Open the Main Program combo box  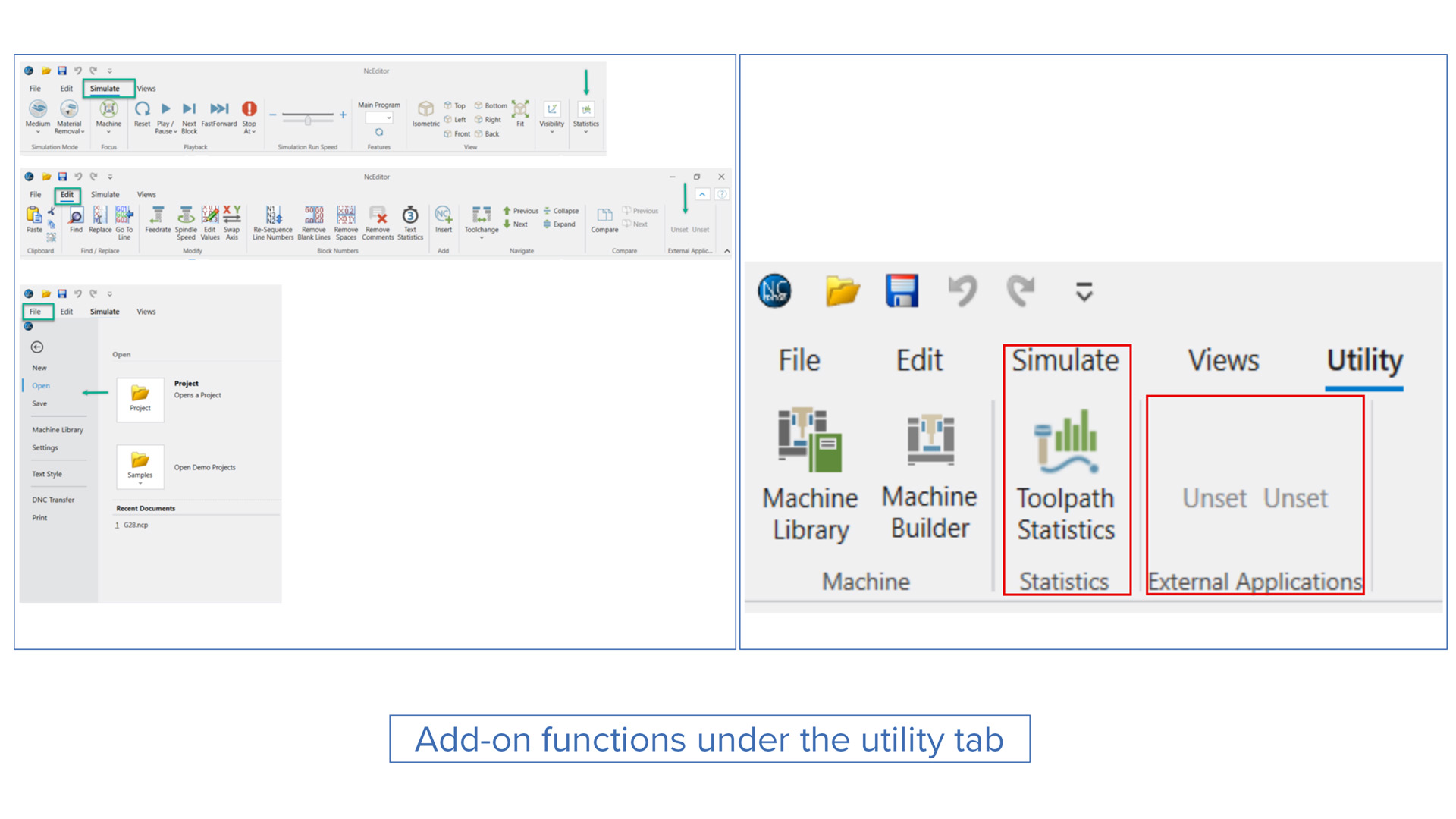pyautogui.click(x=379, y=118)
